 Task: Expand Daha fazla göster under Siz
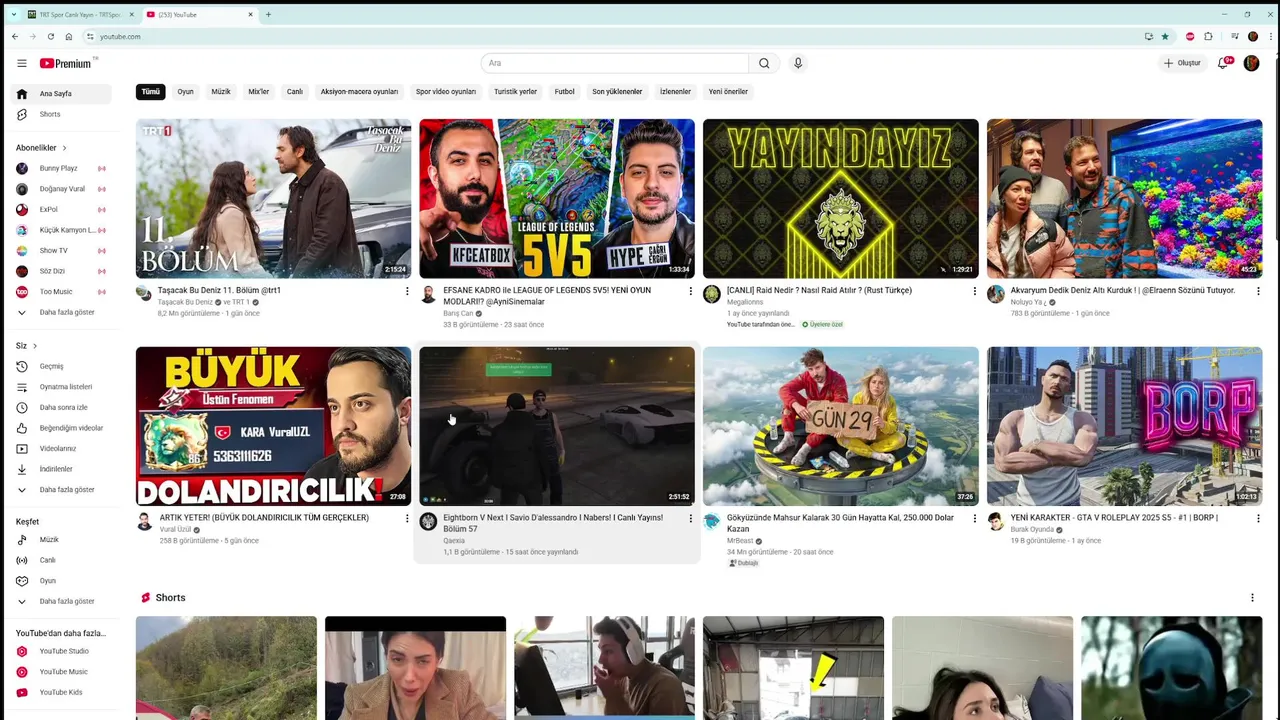coord(61,490)
